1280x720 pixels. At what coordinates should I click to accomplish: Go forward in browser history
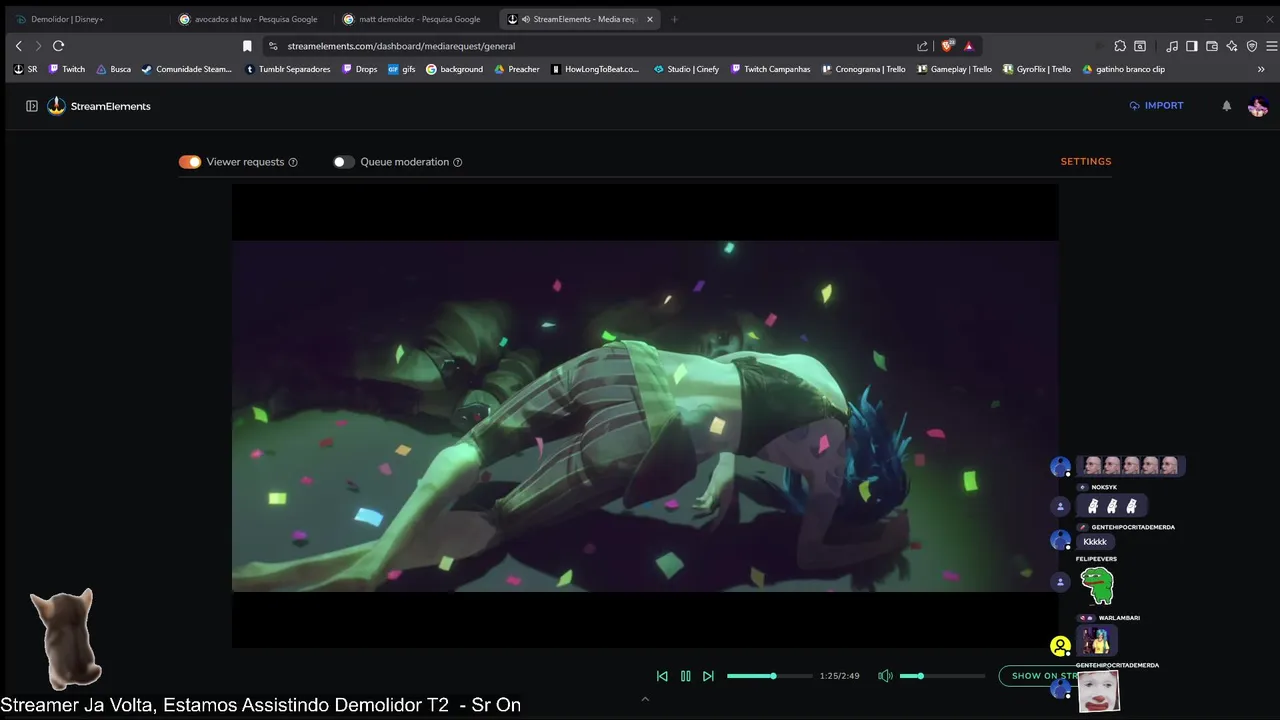pos(38,46)
